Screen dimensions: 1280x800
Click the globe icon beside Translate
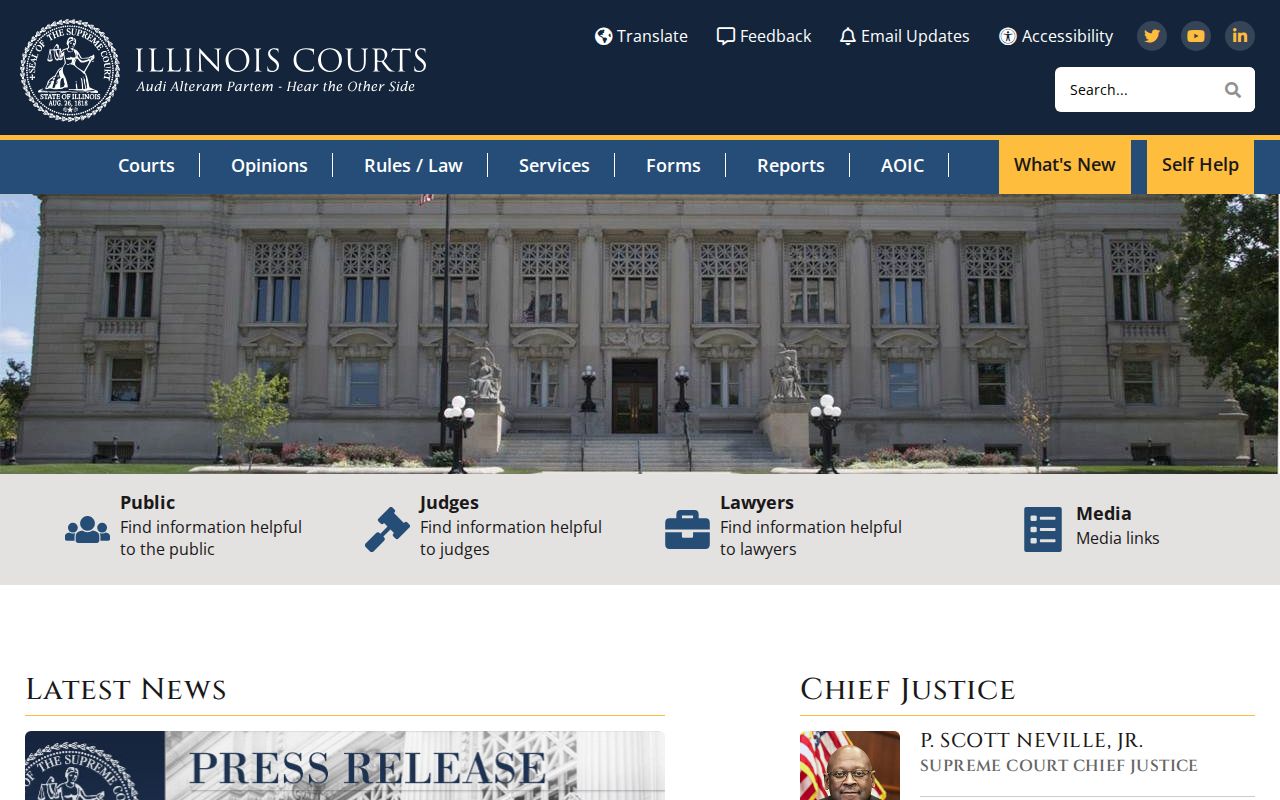click(603, 36)
